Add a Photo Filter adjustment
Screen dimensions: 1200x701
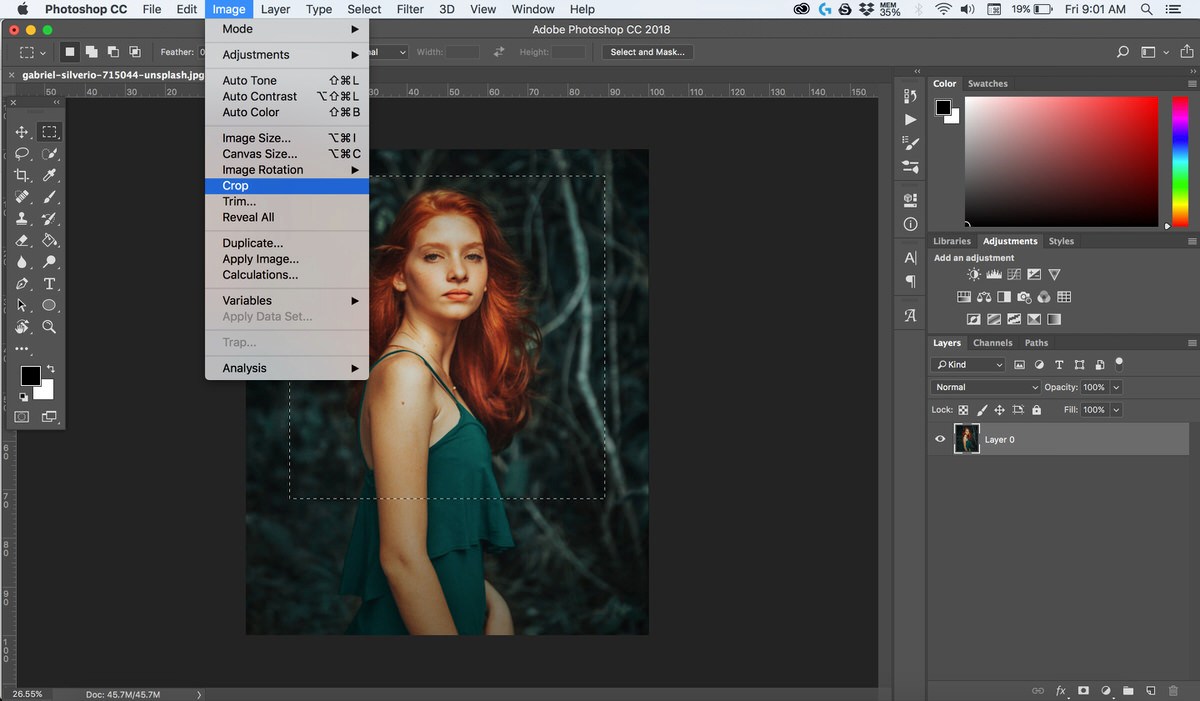[1024, 297]
